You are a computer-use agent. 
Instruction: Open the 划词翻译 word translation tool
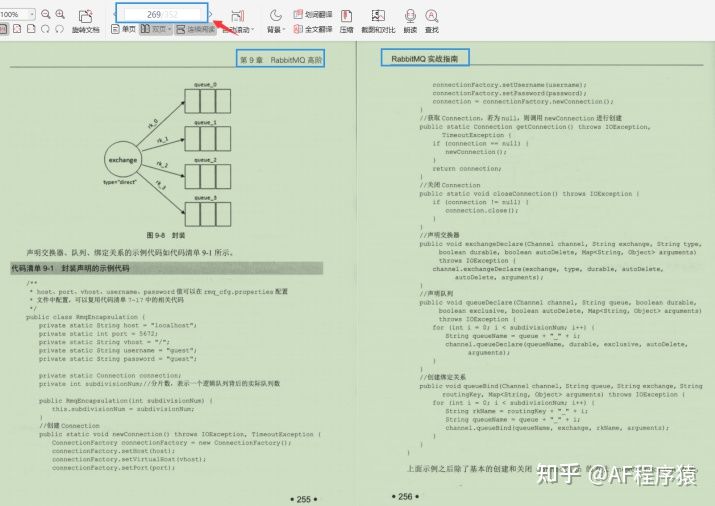pos(313,14)
